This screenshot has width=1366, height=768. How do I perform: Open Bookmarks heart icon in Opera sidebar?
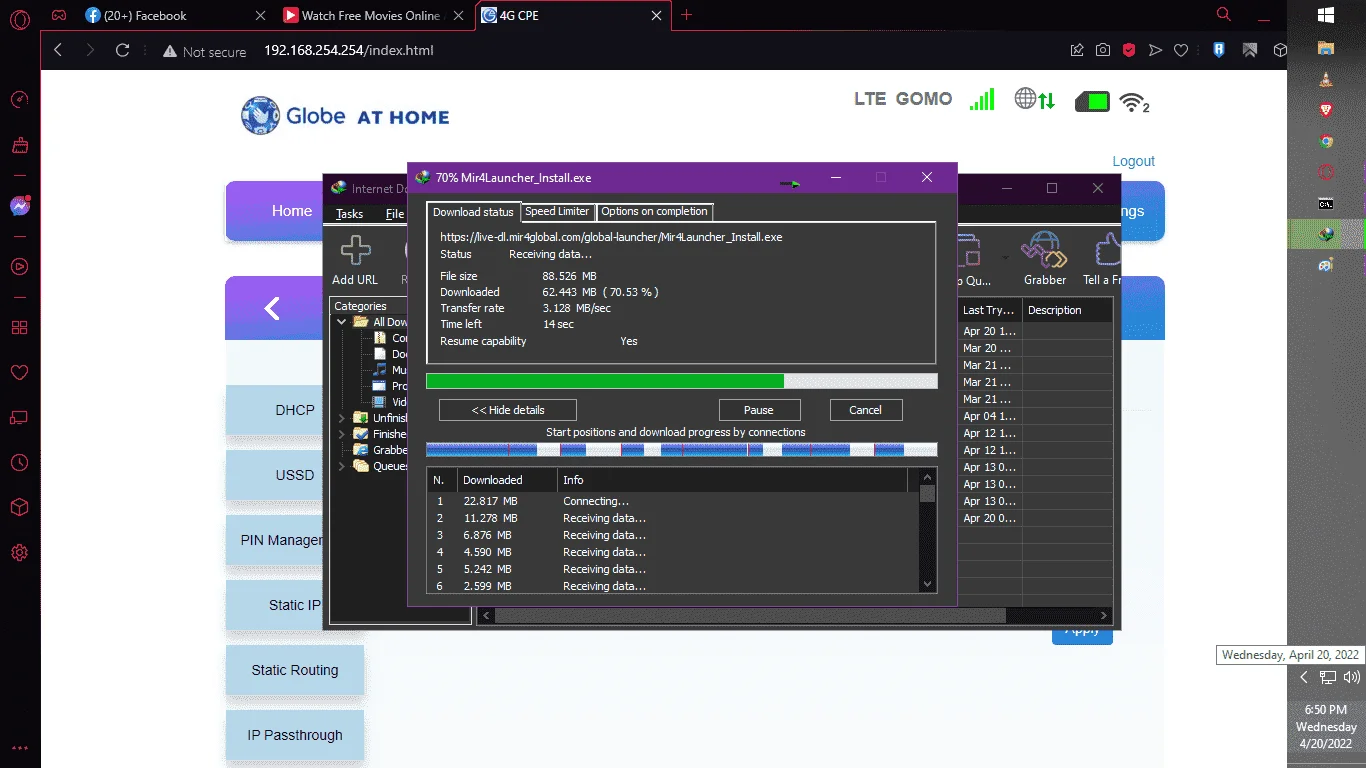pyautogui.click(x=19, y=372)
